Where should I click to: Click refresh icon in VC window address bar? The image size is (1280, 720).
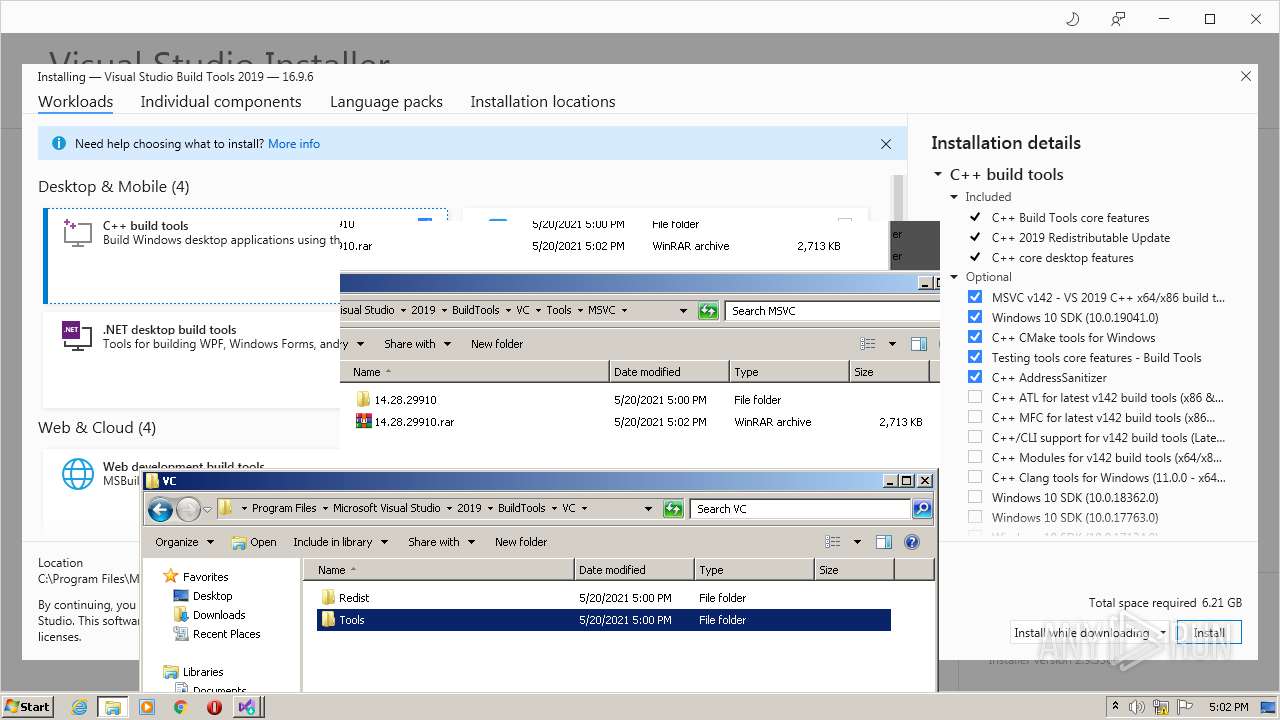[x=673, y=509]
